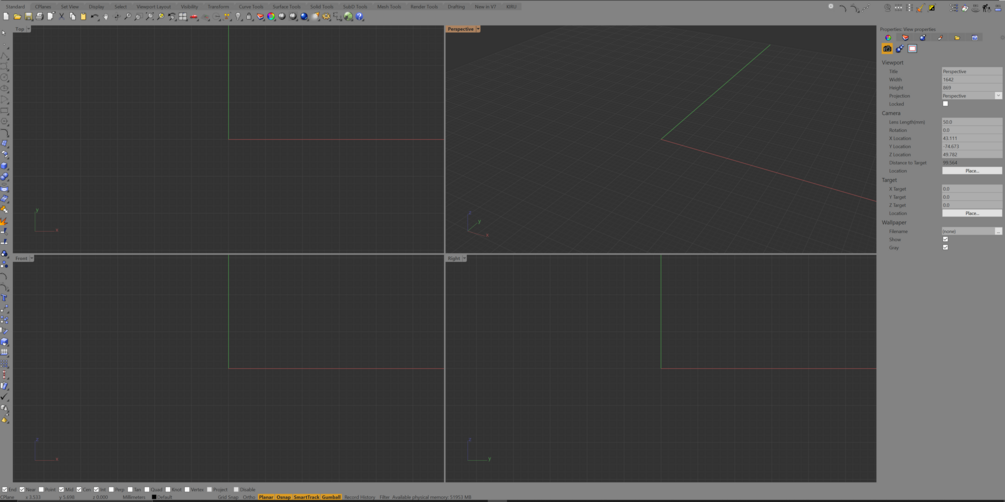Toggle the Mid osnap checkbox
The height and width of the screenshot is (502, 1005).
[x=62, y=489]
